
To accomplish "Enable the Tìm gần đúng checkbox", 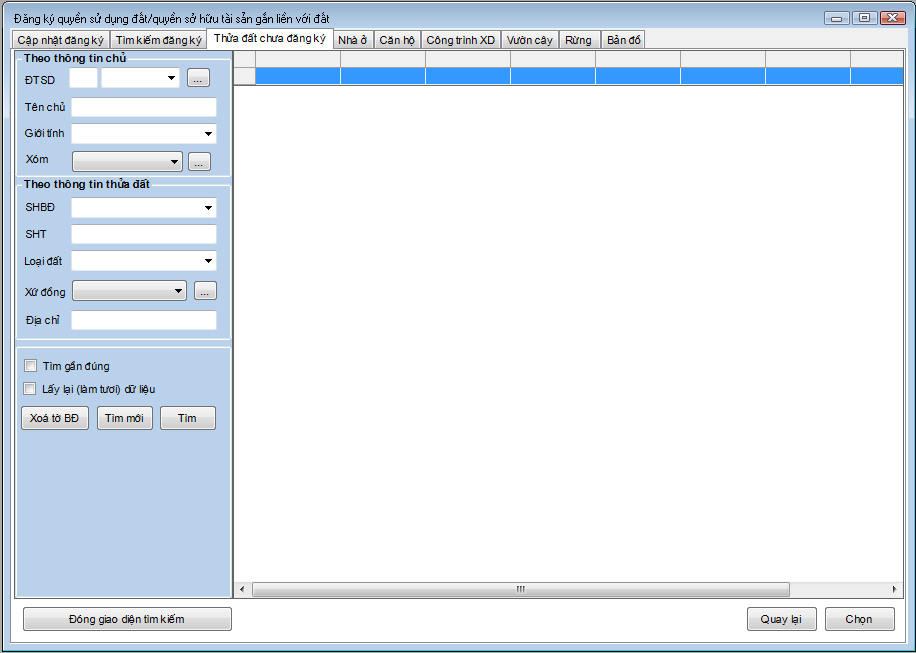I will click(30, 366).
